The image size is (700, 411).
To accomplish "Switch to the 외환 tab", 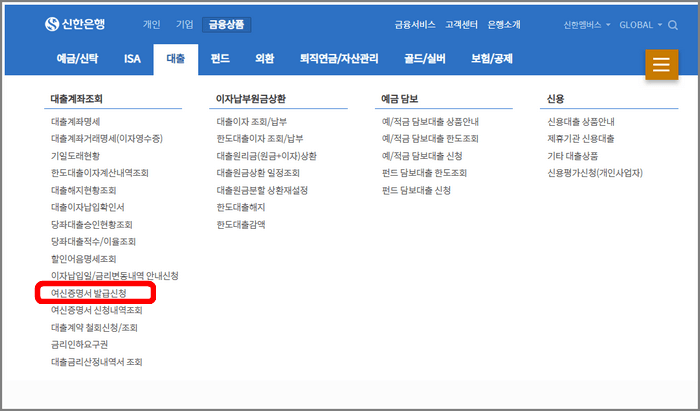I will point(264,58).
